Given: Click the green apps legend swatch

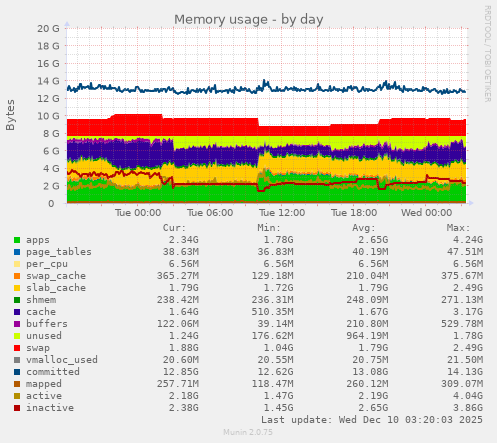Looking at the screenshot, I should click(x=17, y=240).
